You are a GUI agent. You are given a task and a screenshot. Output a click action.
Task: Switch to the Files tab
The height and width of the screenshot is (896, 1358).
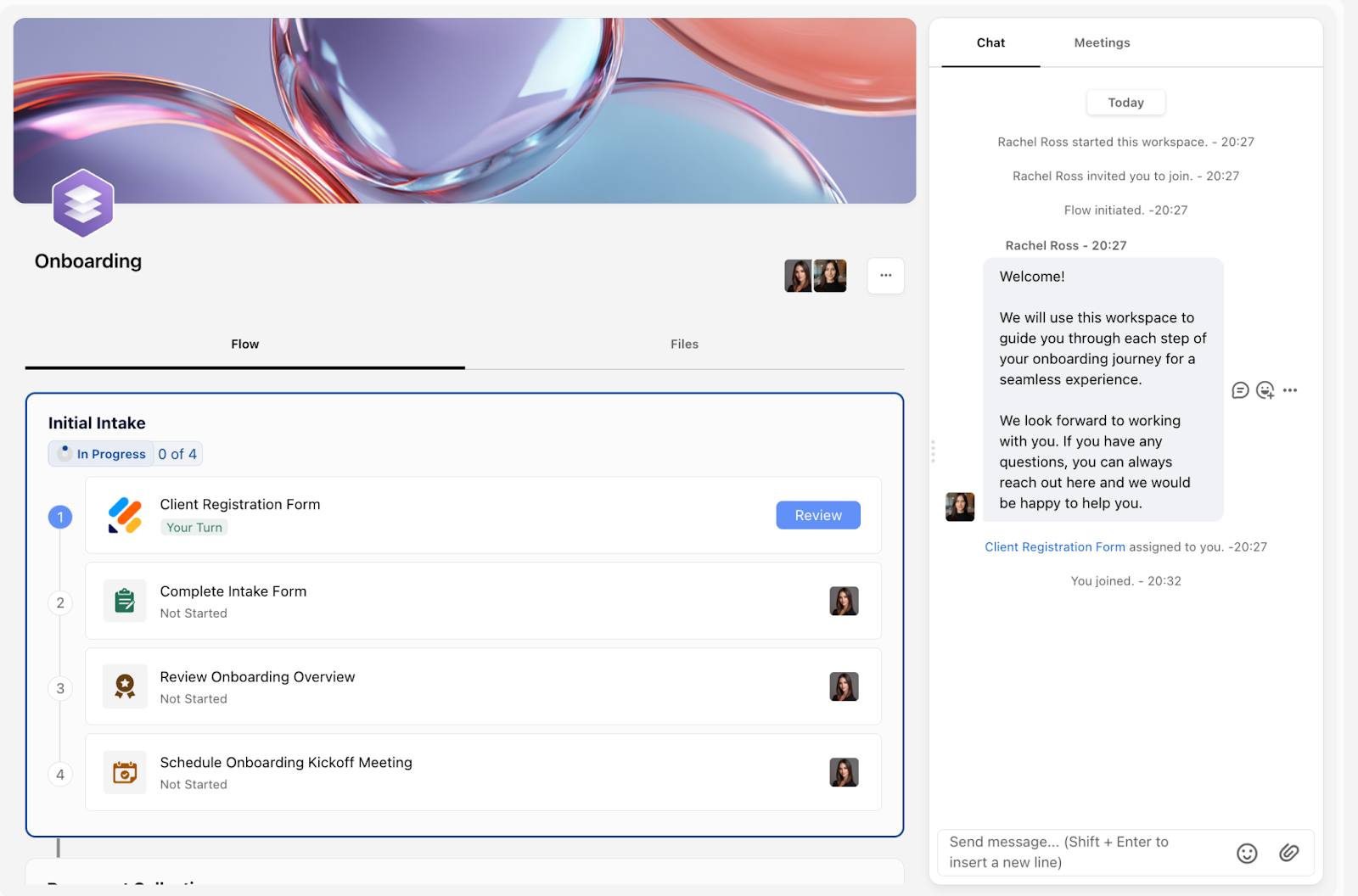684,344
